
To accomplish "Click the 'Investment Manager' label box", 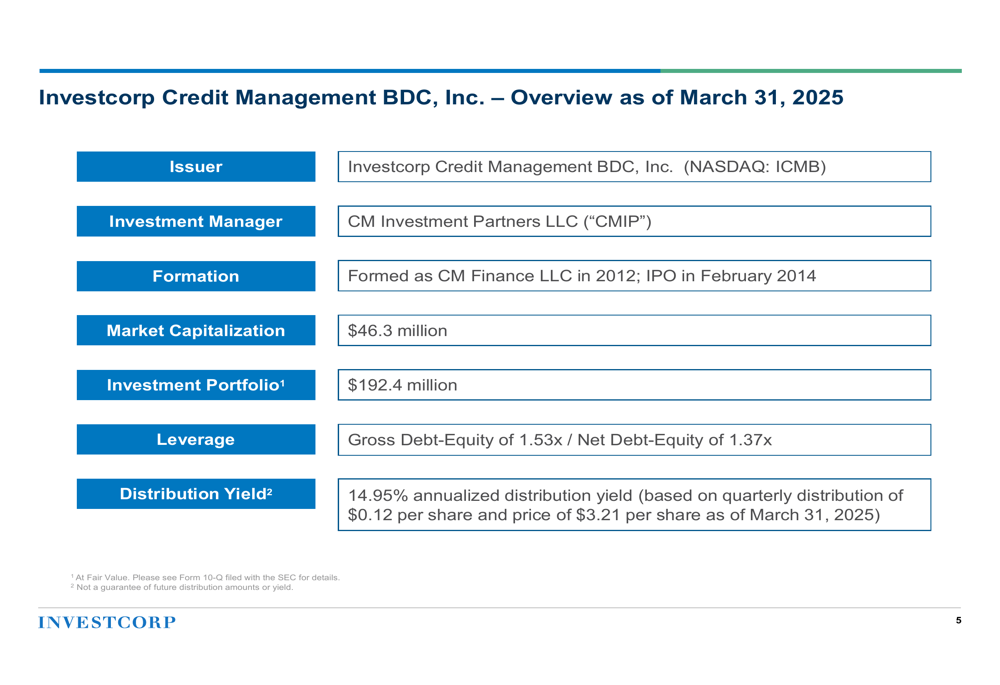I will pyautogui.click(x=196, y=221).
